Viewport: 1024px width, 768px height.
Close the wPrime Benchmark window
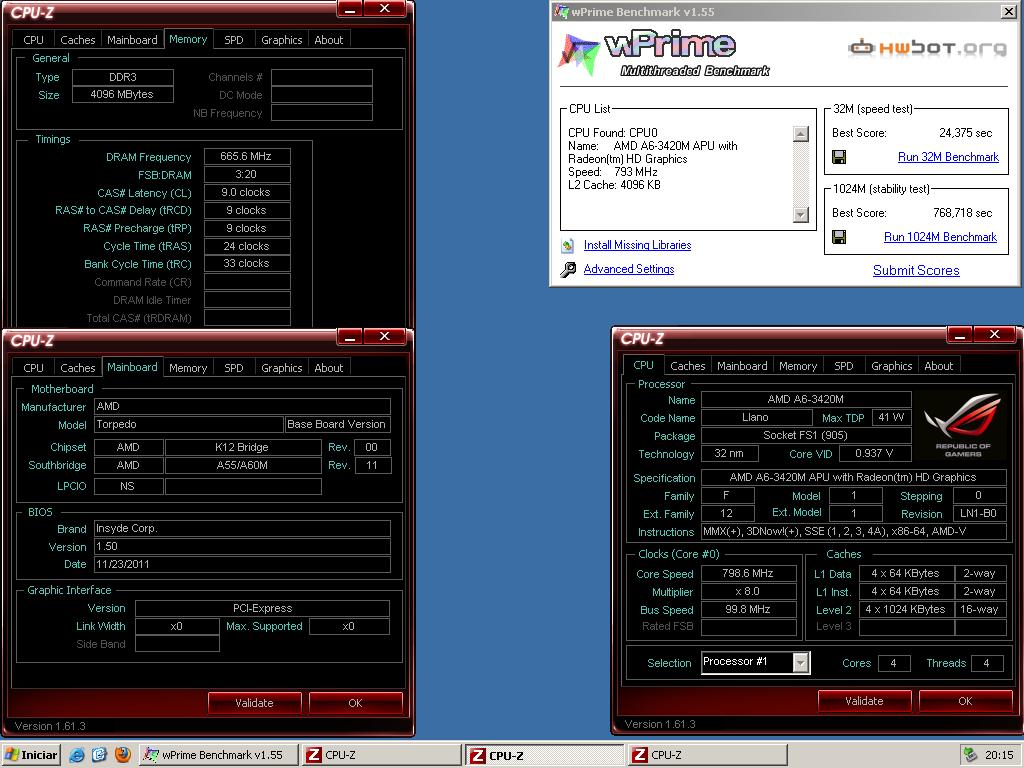click(1008, 11)
